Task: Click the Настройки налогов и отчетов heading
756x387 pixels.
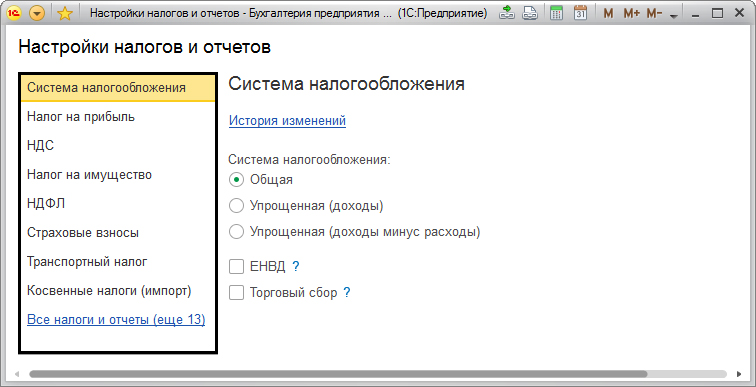Action: pyautogui.click(x=145, y=47)
